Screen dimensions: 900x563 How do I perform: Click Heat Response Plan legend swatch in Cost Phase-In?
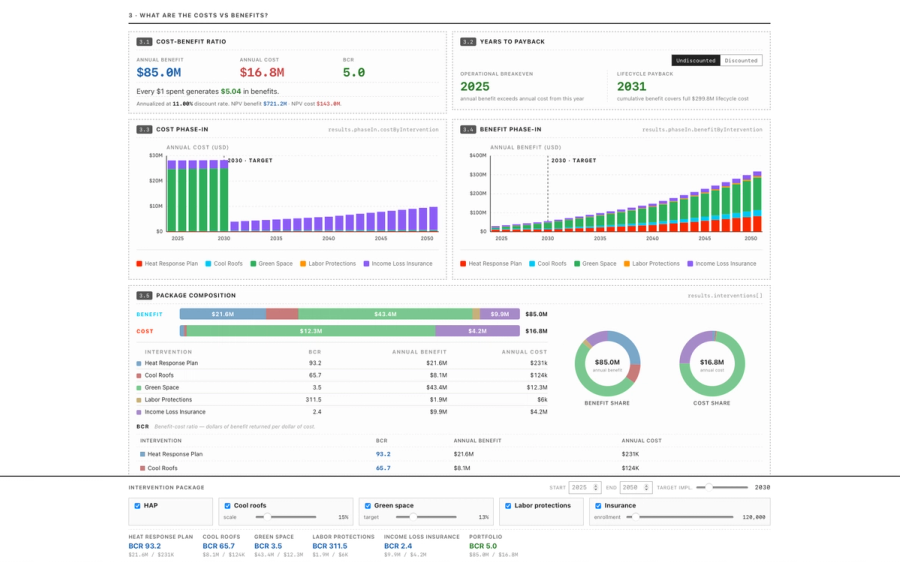pos(139,264)
